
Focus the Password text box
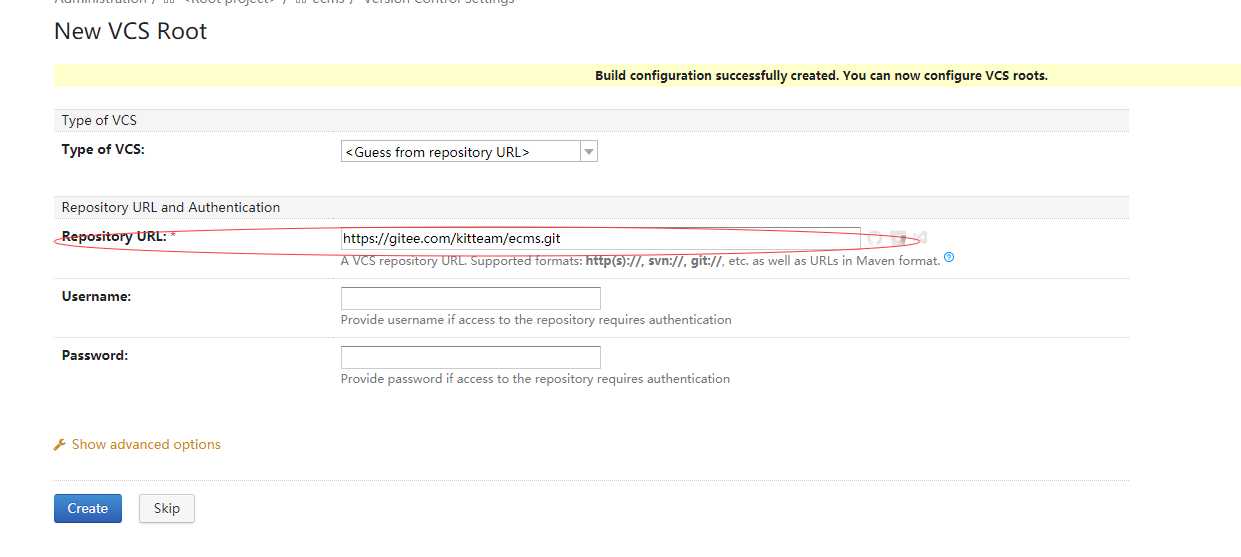[x=470, y=357]
